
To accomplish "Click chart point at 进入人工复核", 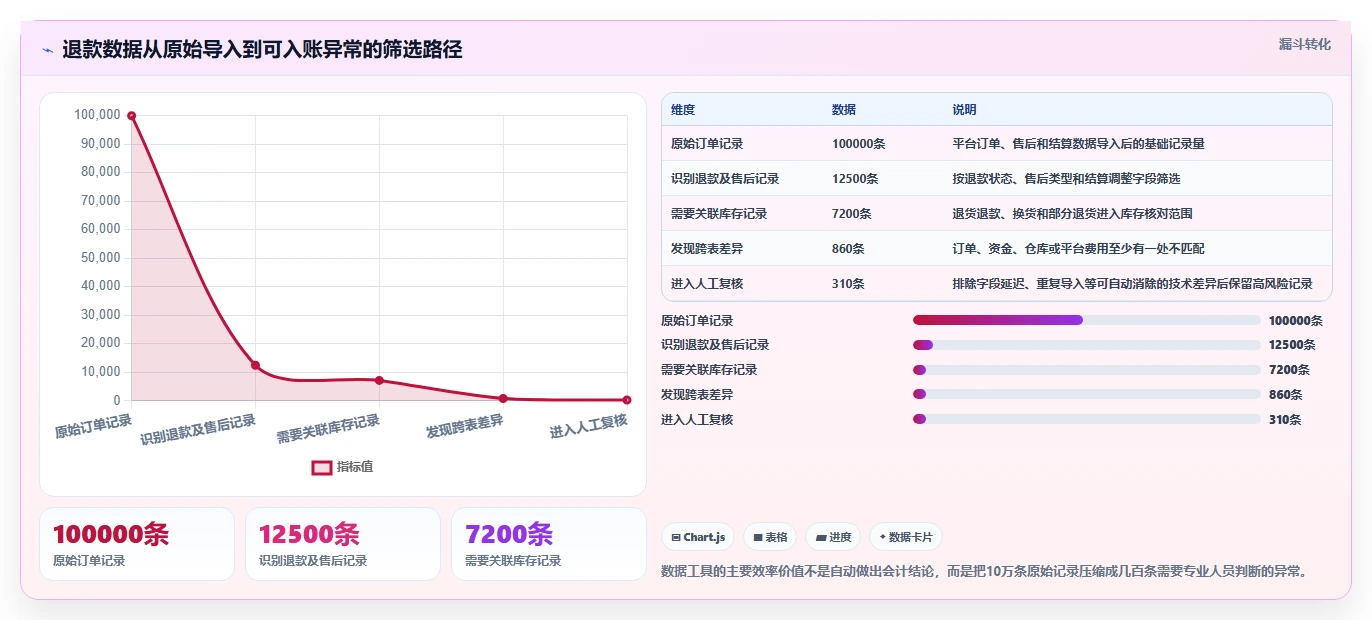I will point(627,400).
